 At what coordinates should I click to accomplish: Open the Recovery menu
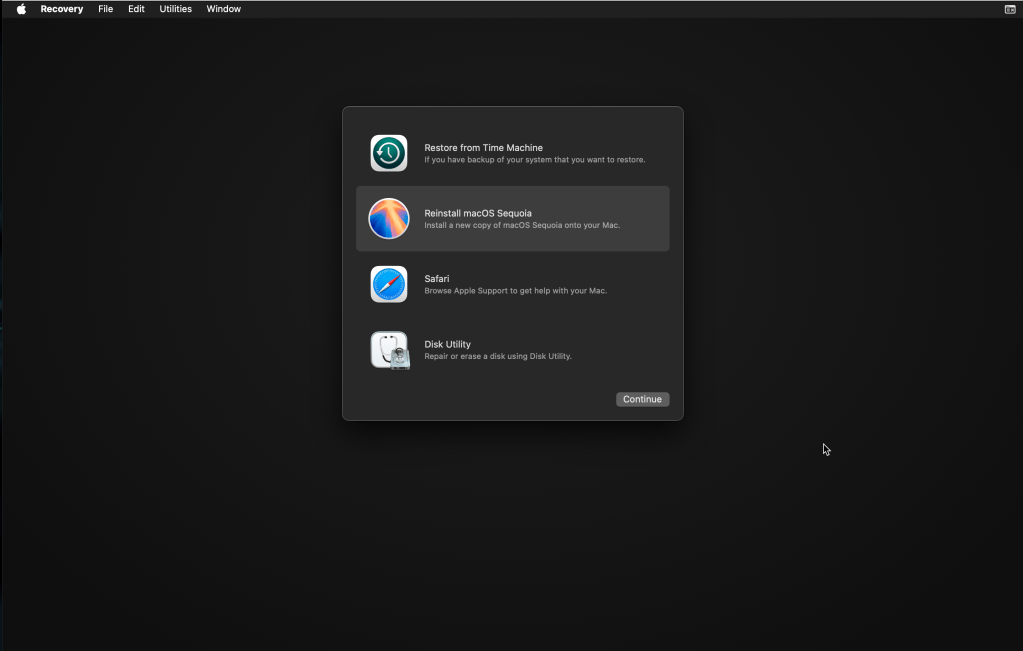click(61, 9)
